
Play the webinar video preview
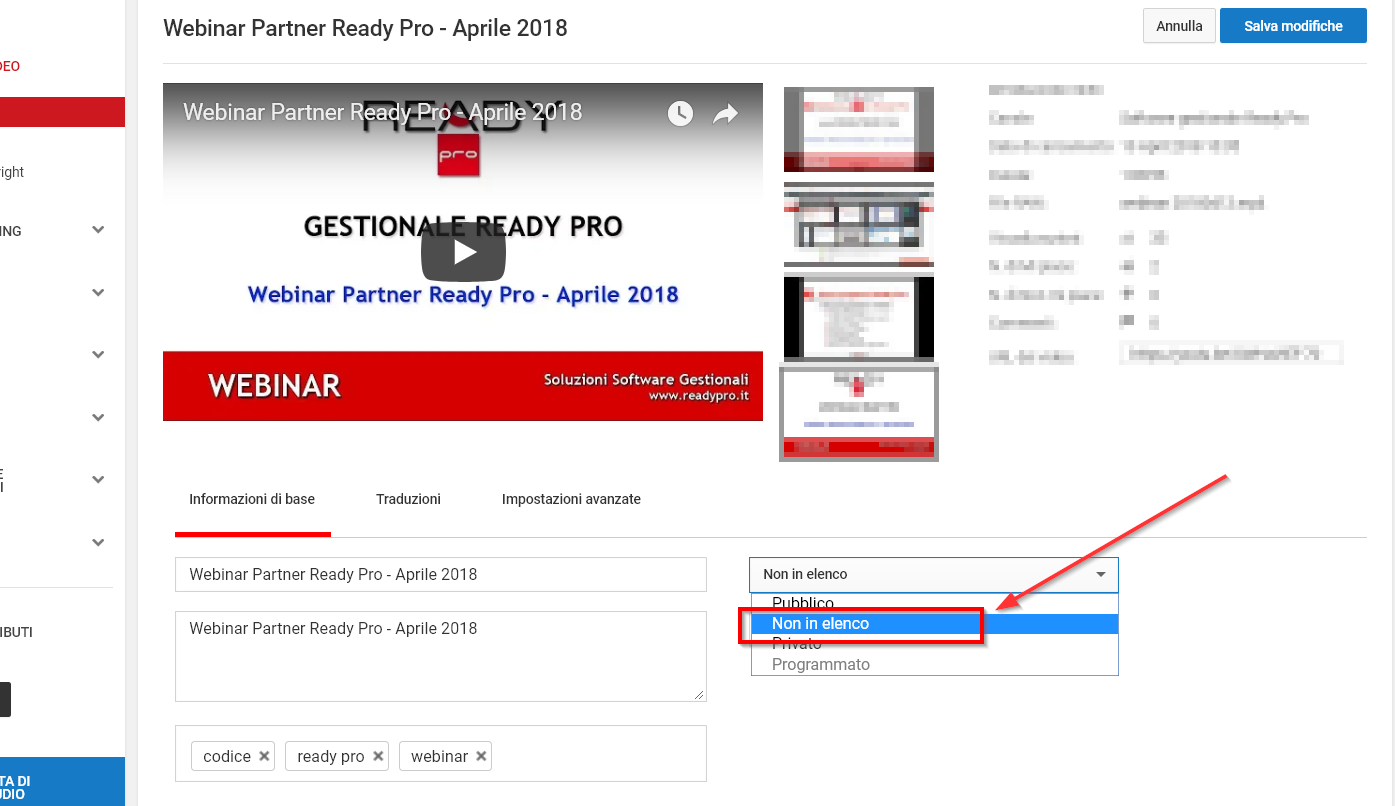463,252
